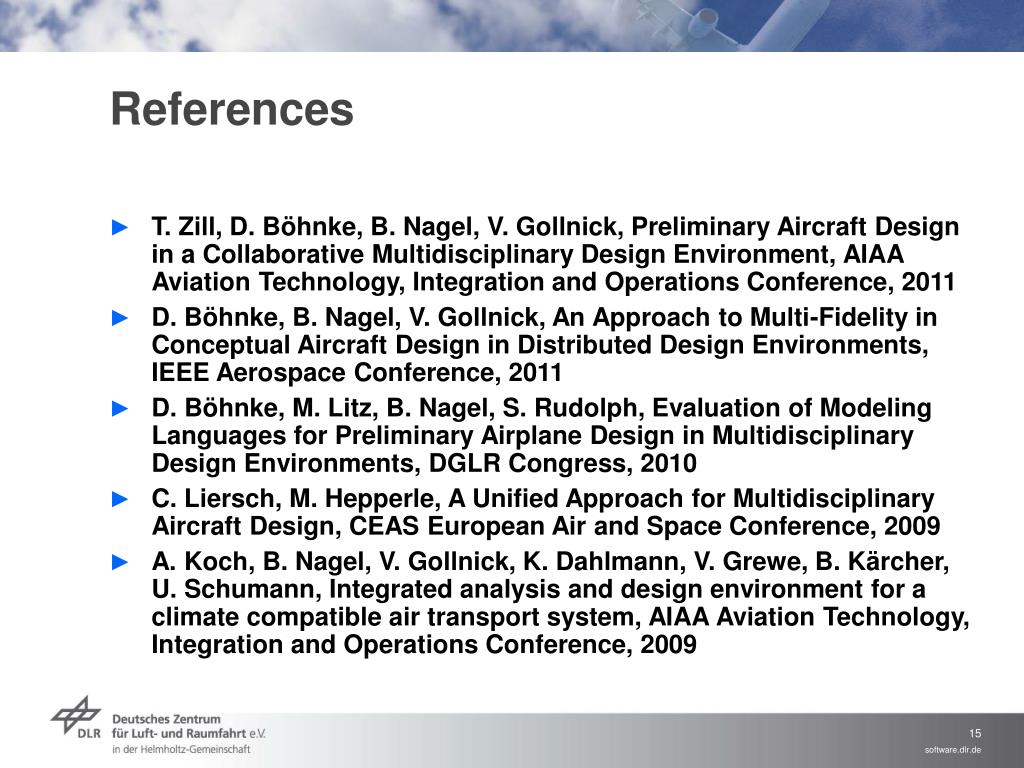Click 'in der Helmholtz-Gemeinschaft' footer text
Screen dimensions: 1024x768
181,750
